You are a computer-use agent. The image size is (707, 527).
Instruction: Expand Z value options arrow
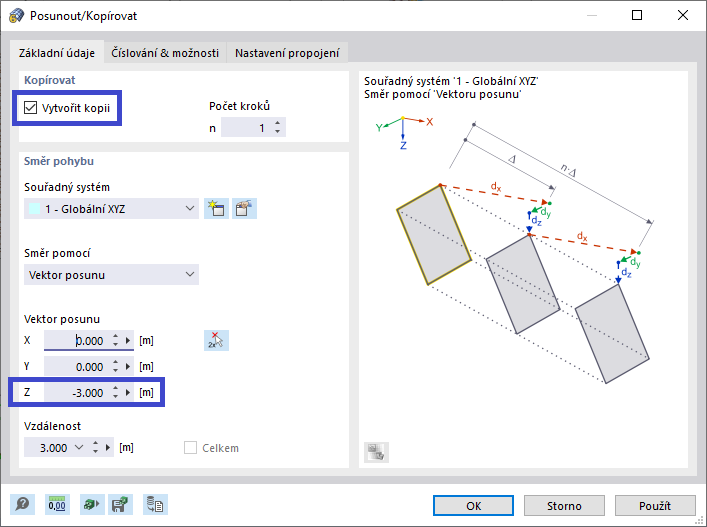pos(128,393)
